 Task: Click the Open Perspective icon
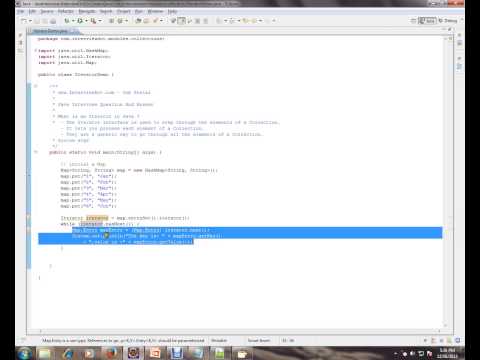coord(413,21)
